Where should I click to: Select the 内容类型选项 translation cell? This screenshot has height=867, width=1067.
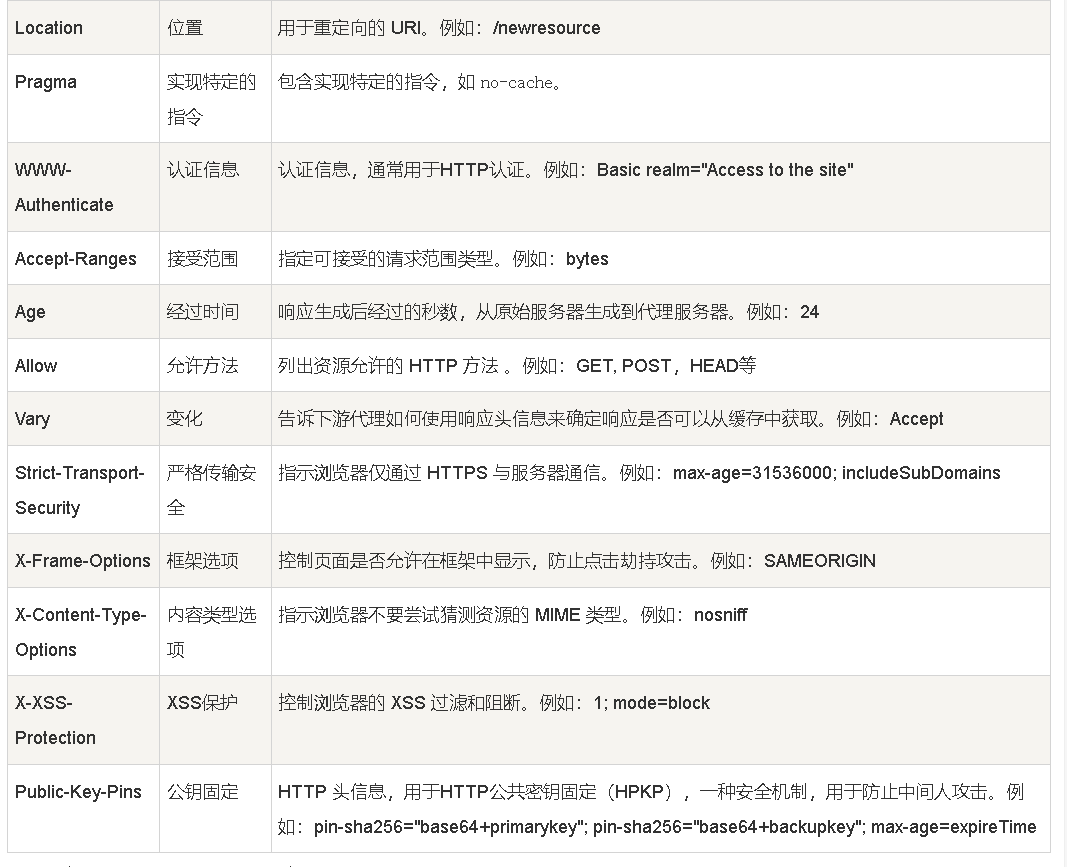(215, 632)
